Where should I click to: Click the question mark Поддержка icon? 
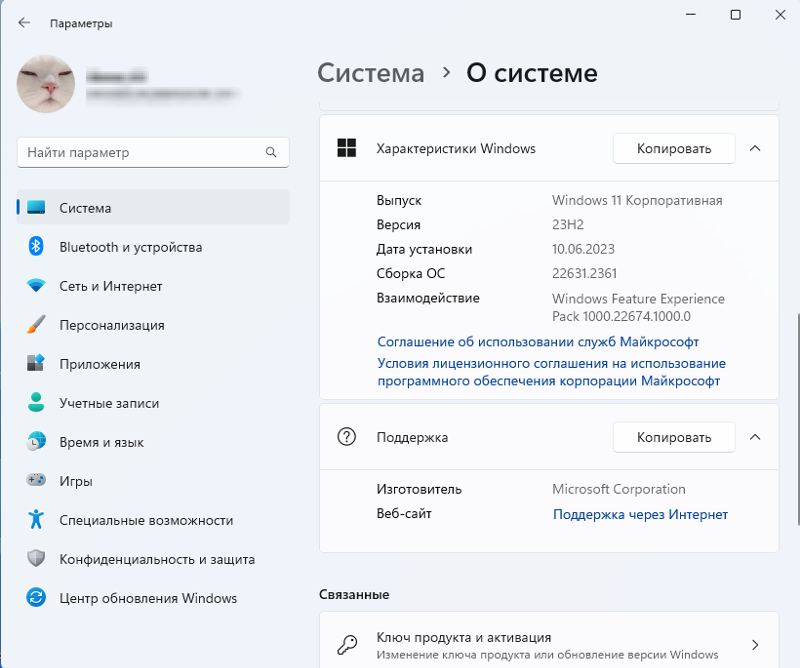click(347, 437)
